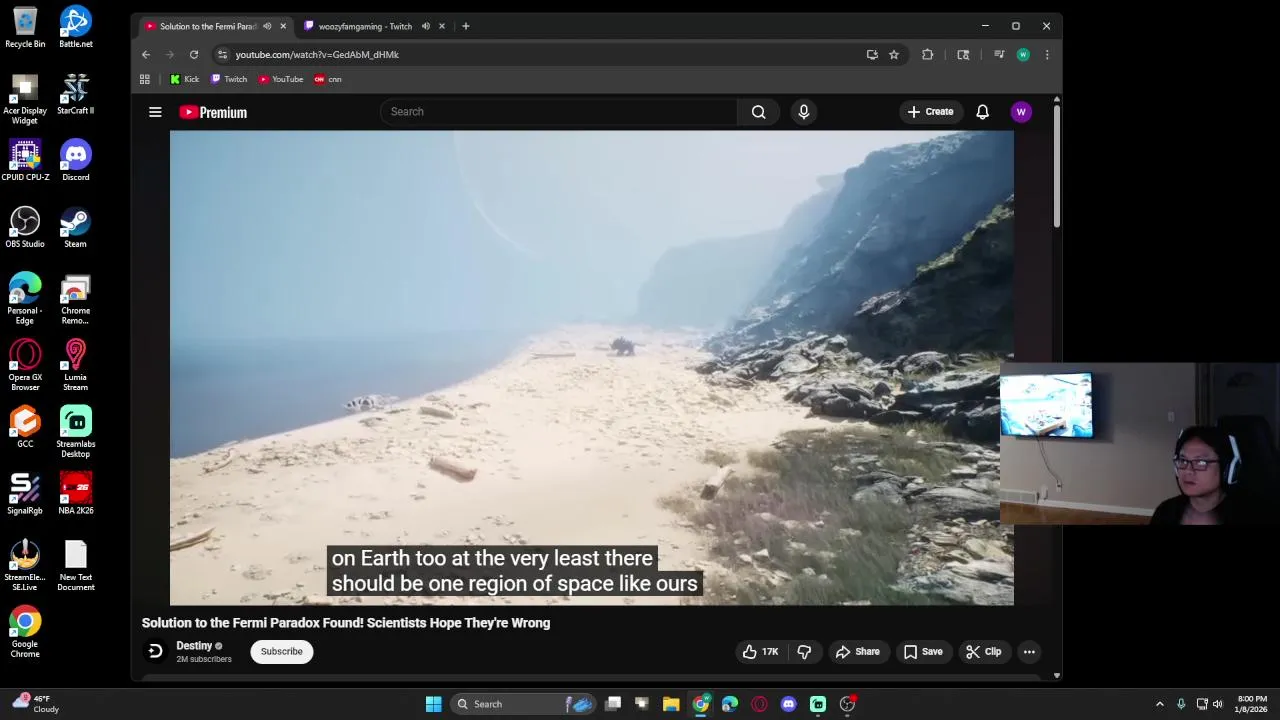Open Chrome media controls icon

998,55
